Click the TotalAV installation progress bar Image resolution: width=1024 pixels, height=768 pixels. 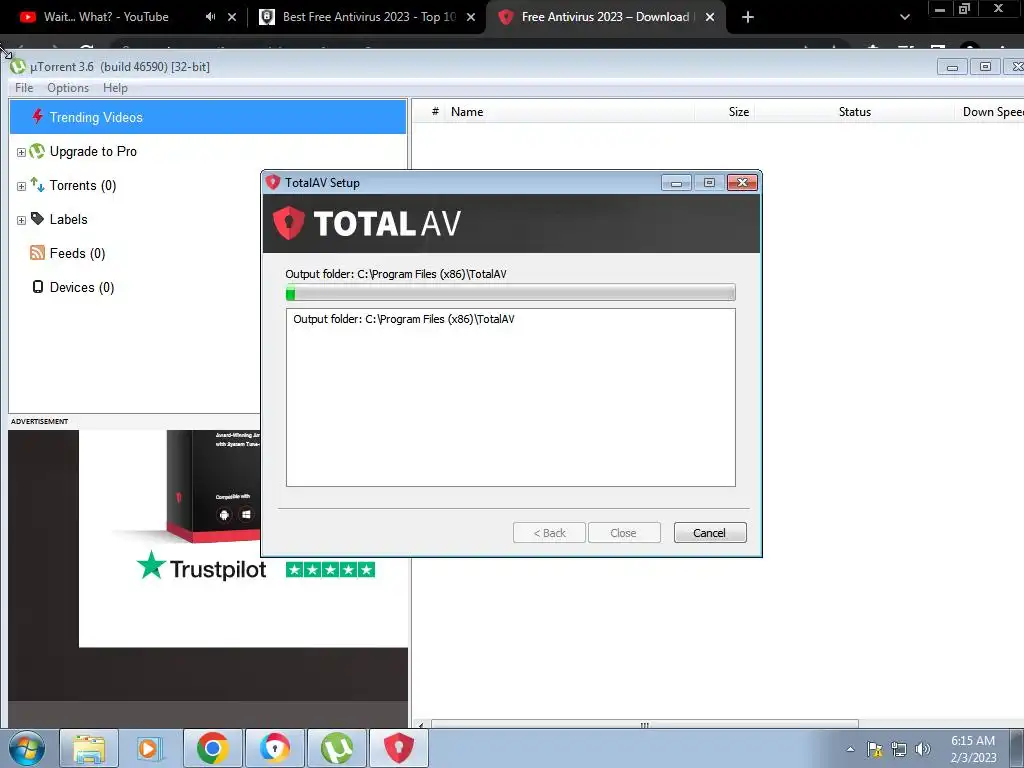511,293
